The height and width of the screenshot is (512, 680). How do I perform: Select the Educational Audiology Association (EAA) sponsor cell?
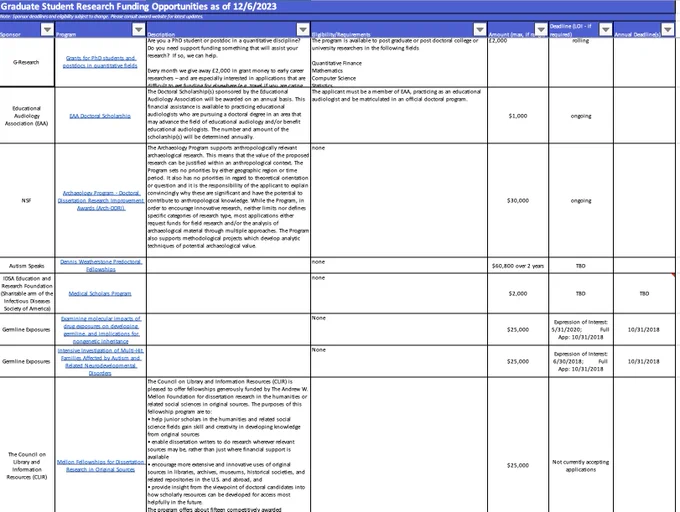[x=27, y=116]
